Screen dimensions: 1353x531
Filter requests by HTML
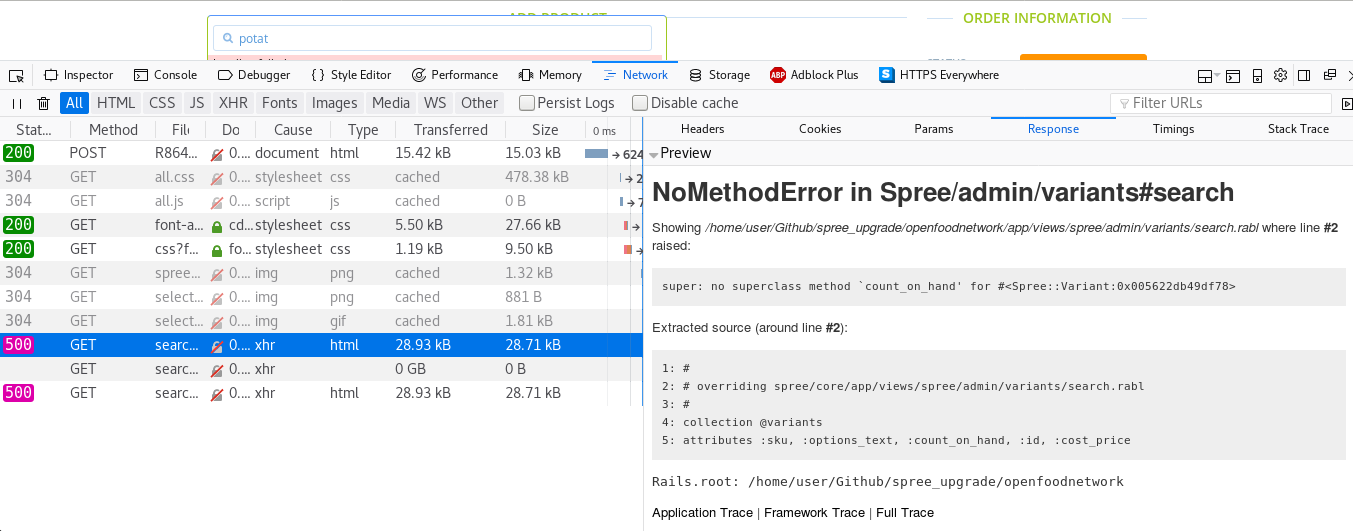coord(116,103)
